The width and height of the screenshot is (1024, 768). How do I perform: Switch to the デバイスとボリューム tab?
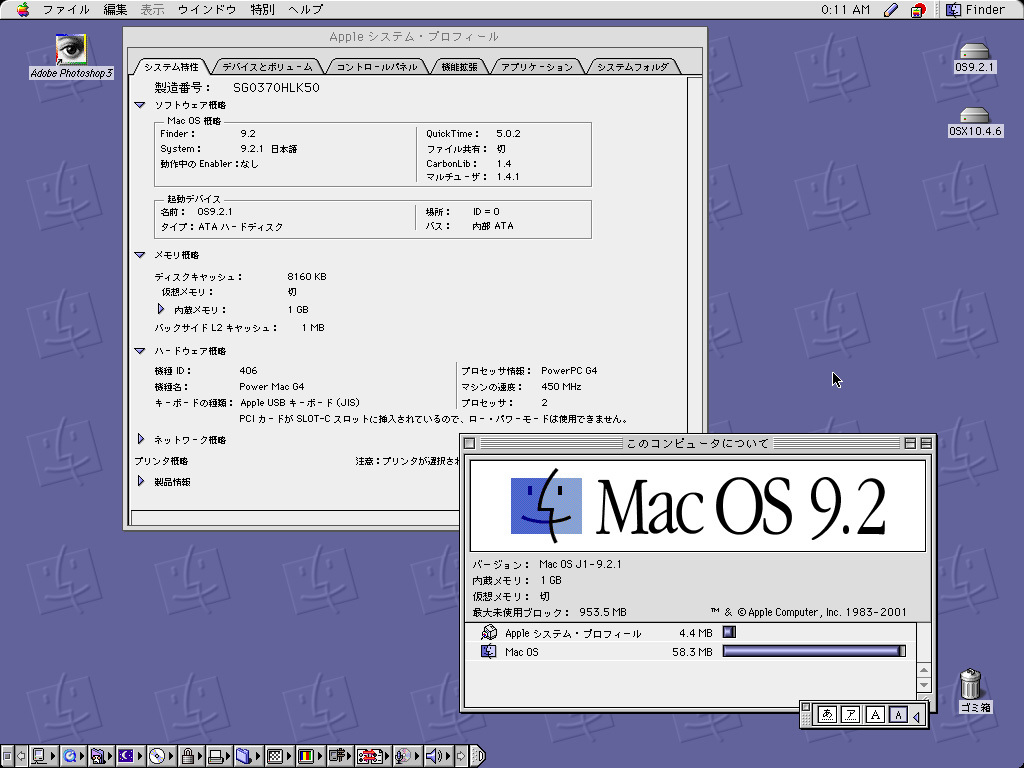[267, 67]
